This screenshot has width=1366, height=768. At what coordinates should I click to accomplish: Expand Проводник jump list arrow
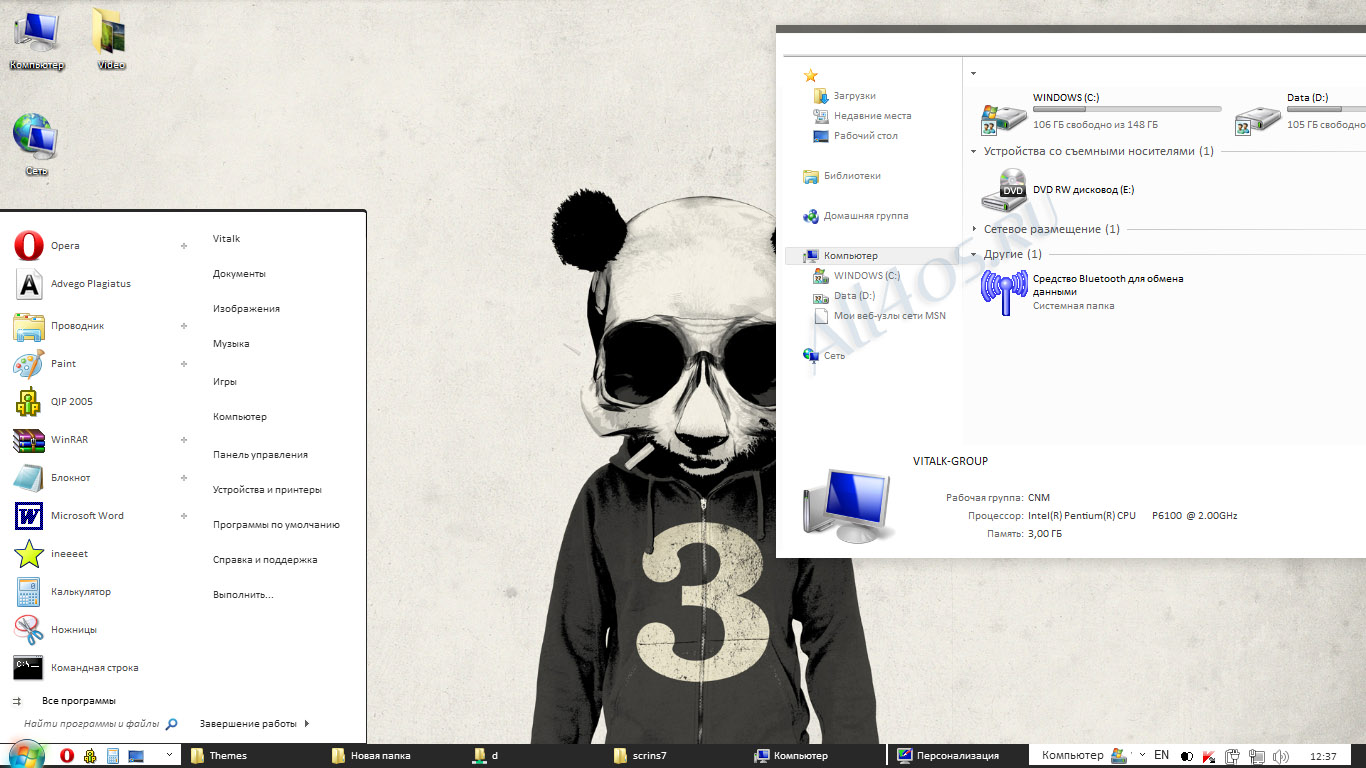184,326
